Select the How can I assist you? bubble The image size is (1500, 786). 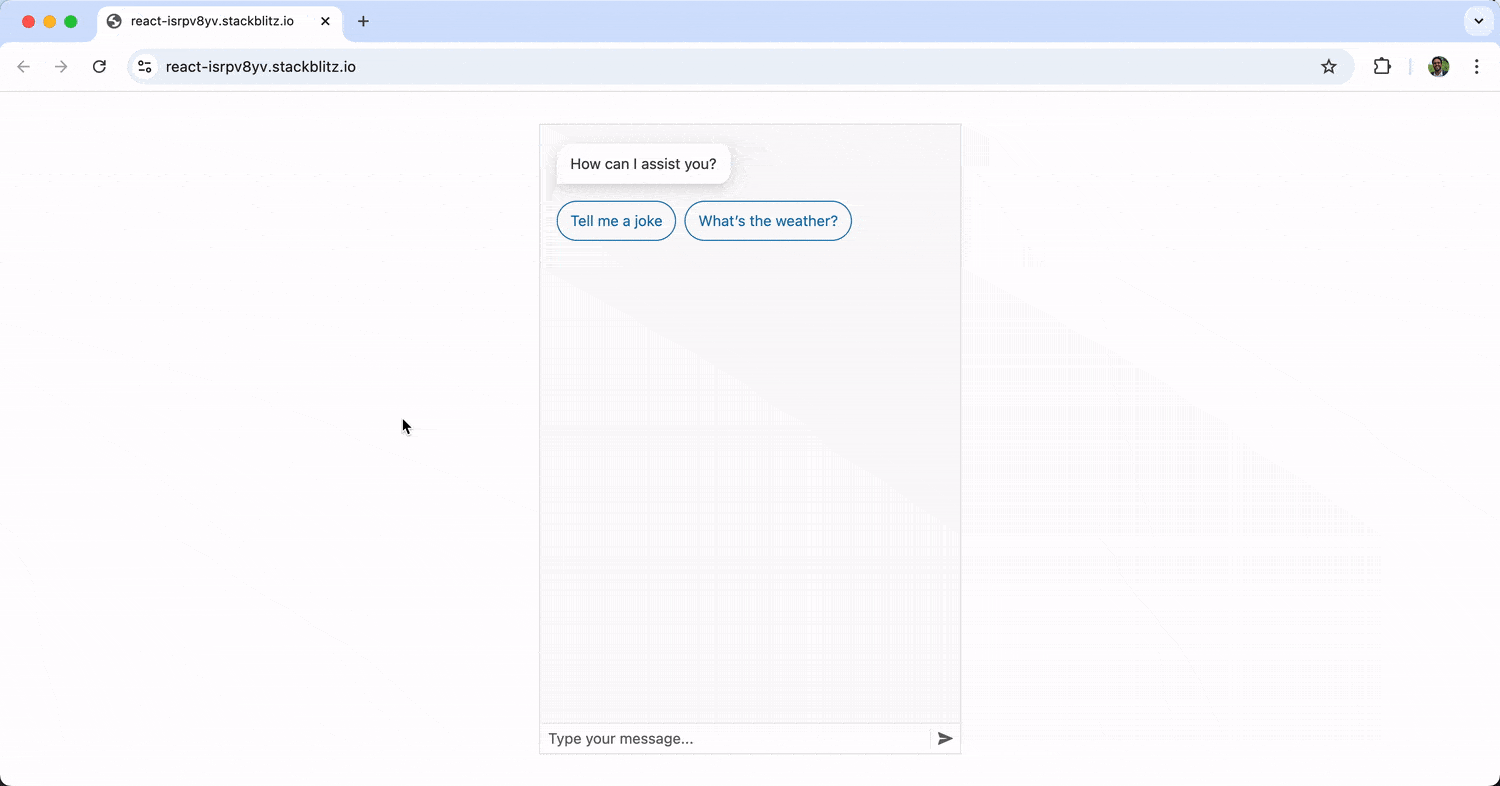point(643,164)
